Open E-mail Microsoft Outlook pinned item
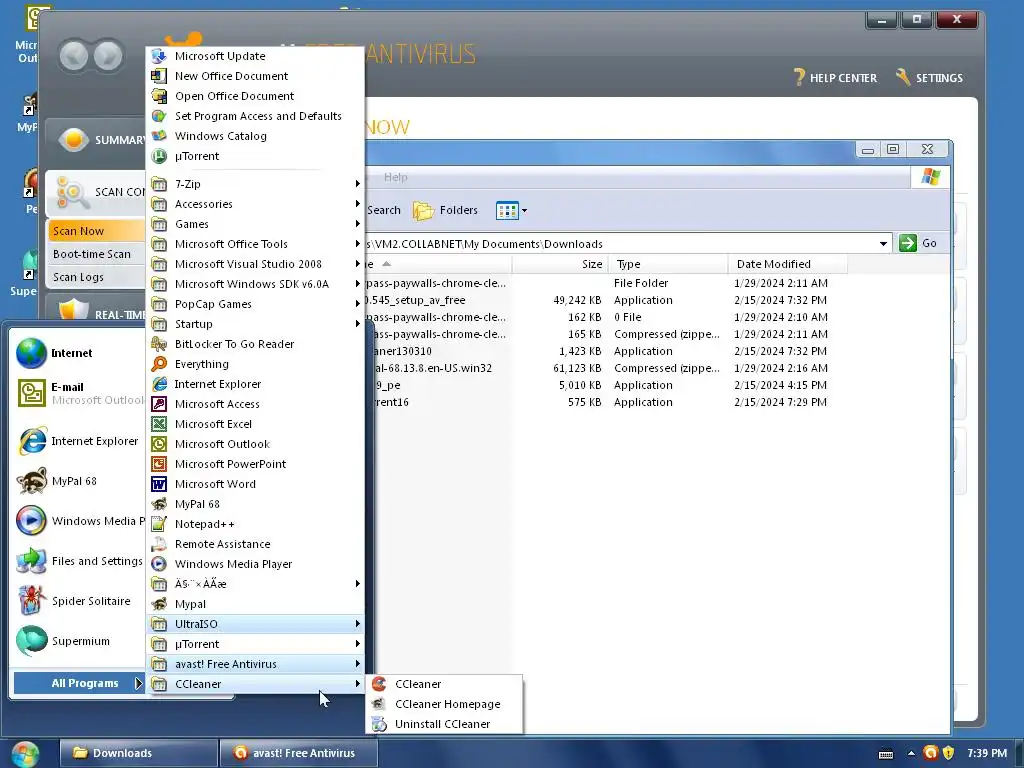The height and width of the screenshot is (768, 1024). click(77, 393)
